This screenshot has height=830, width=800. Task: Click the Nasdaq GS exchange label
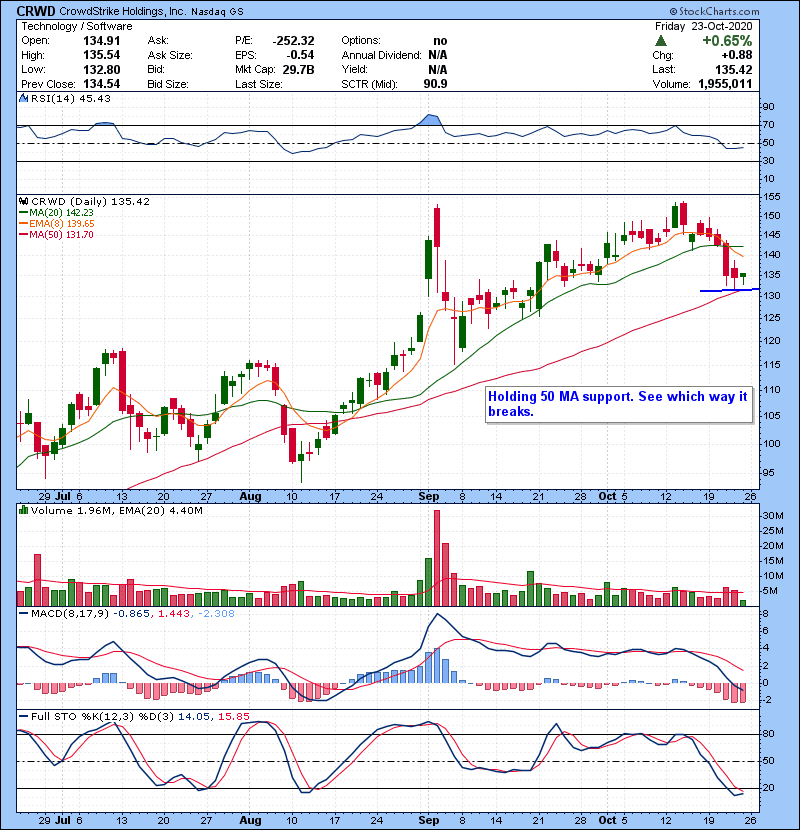(x=217, y=12)
